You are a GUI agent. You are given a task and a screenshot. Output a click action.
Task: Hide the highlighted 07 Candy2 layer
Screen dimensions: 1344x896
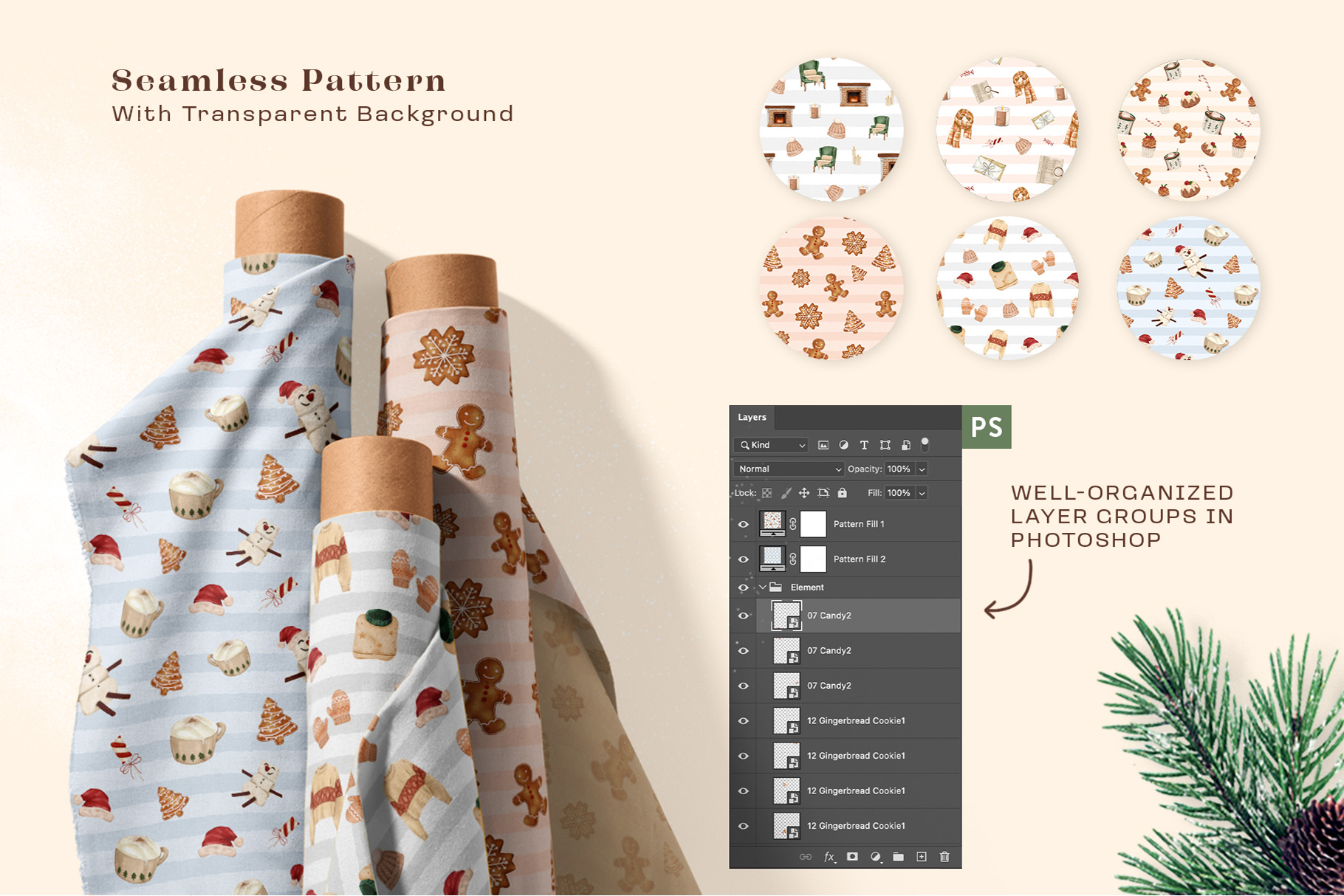point(744,616)
